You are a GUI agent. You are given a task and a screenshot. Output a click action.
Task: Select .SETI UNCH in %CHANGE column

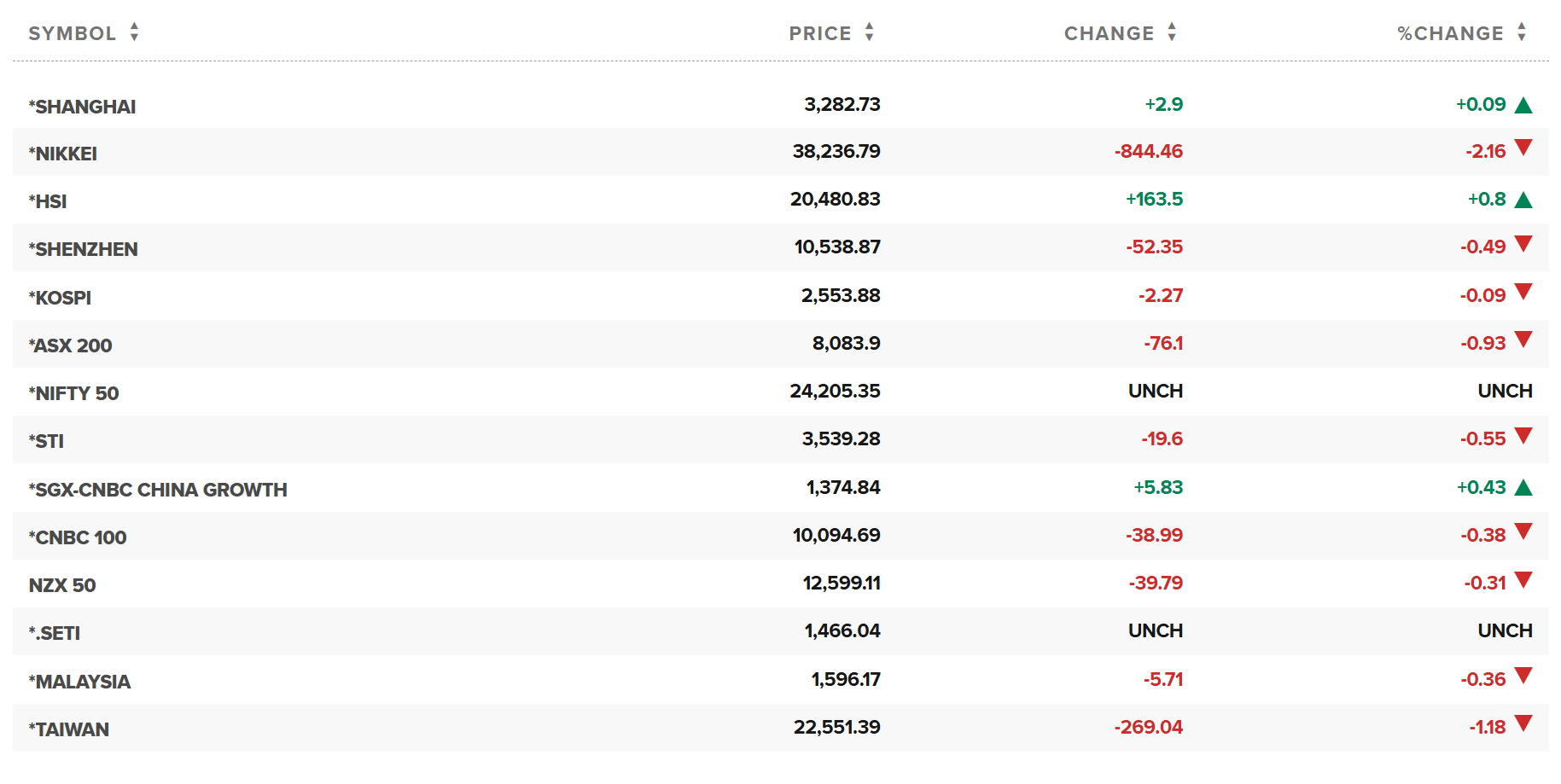pyautogui.click(x=1505, y=630)
